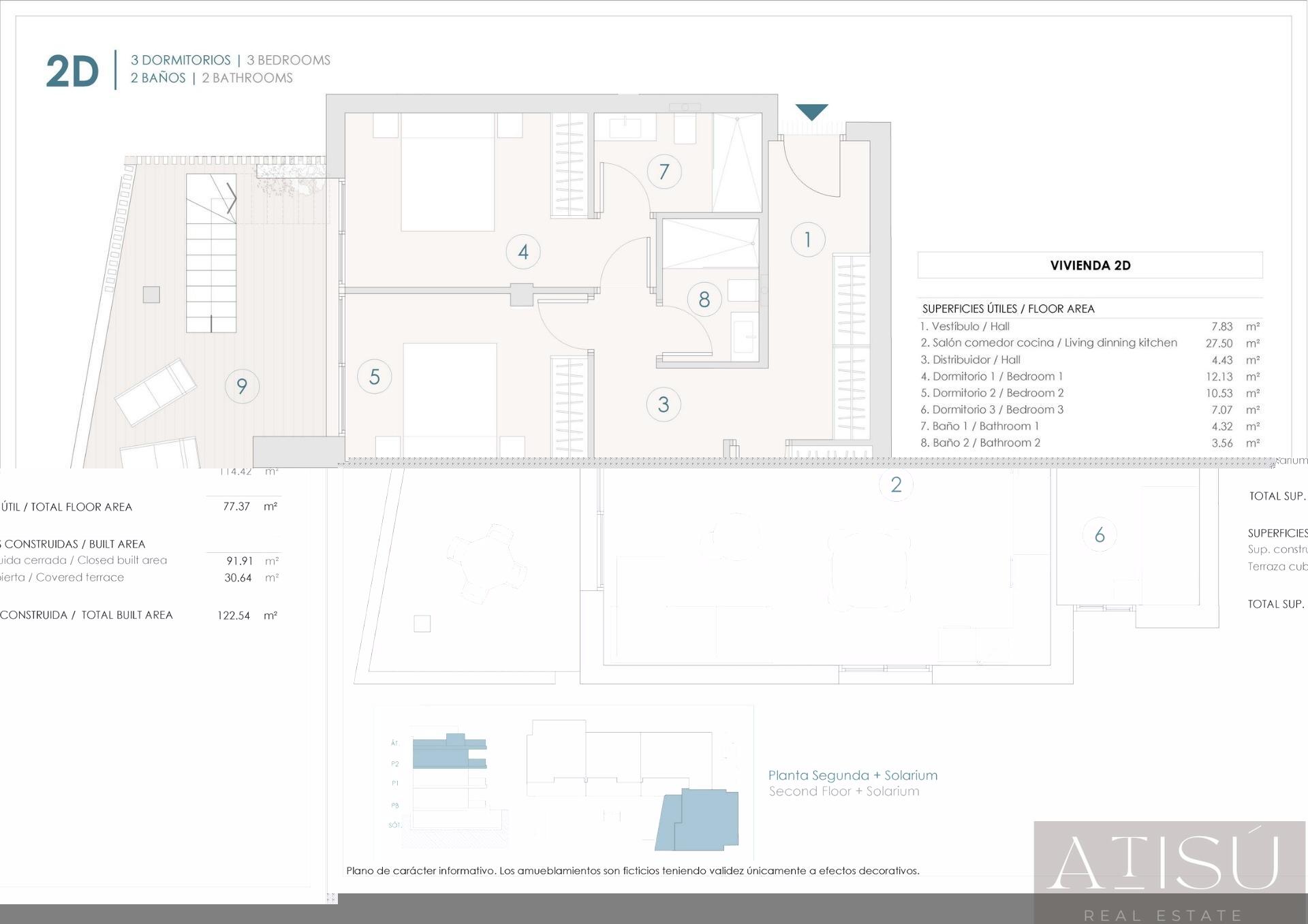Click the '3 BEDROOMS' heading text
This screenshot has width=1308, height=924.
coord(288,60)
